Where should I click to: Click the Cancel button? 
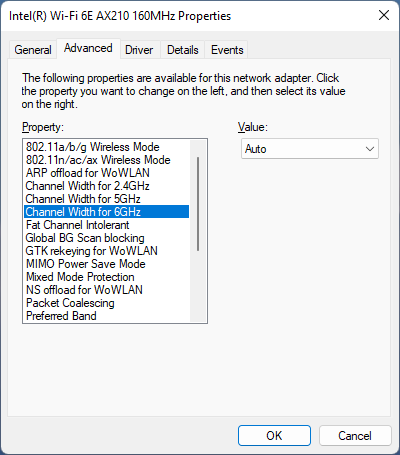(x=355, y=435)
